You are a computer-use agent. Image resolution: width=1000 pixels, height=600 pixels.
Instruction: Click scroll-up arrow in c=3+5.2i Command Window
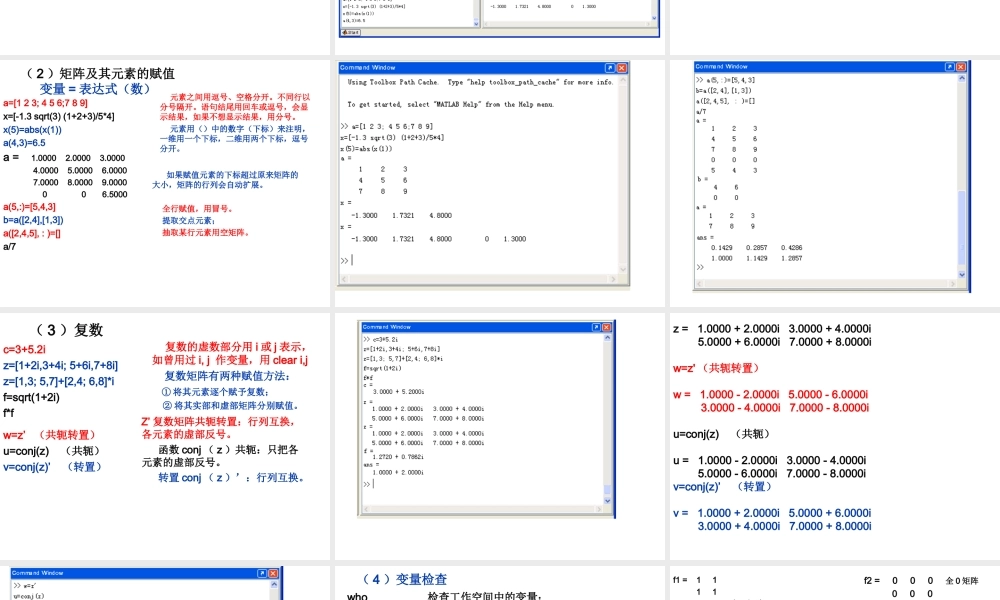point(607,338)
